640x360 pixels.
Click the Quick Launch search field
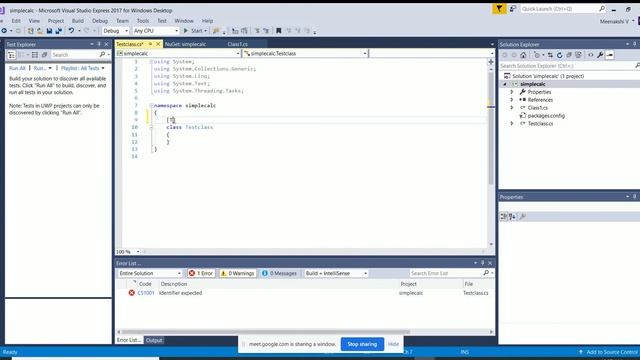563,9
